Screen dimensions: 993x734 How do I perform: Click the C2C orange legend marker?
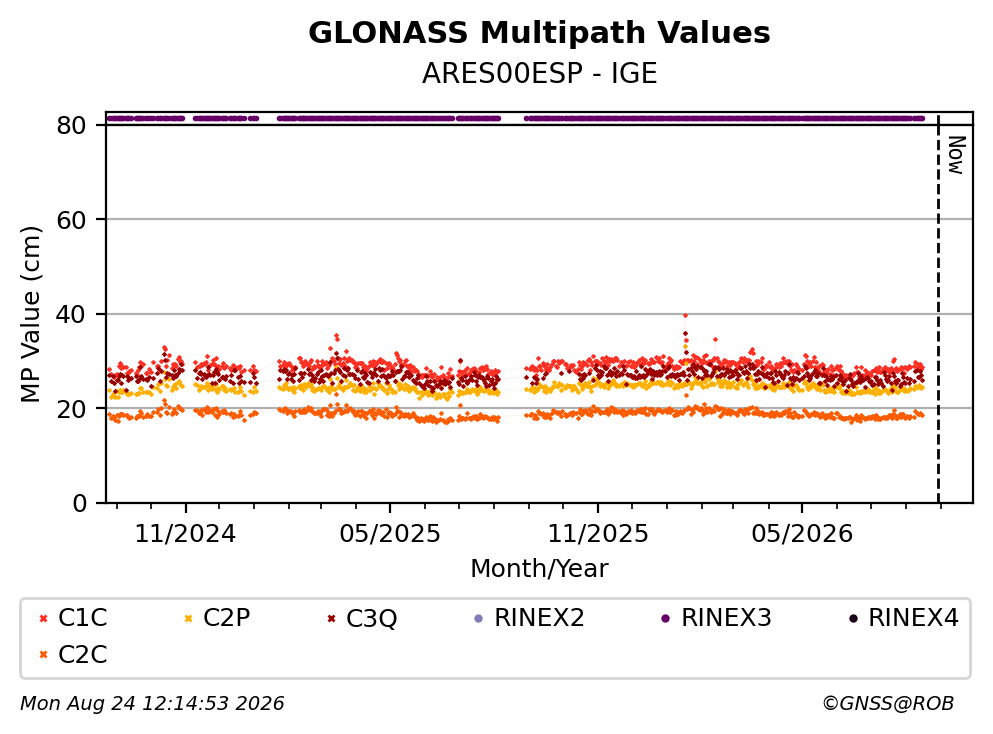(43, 655)
